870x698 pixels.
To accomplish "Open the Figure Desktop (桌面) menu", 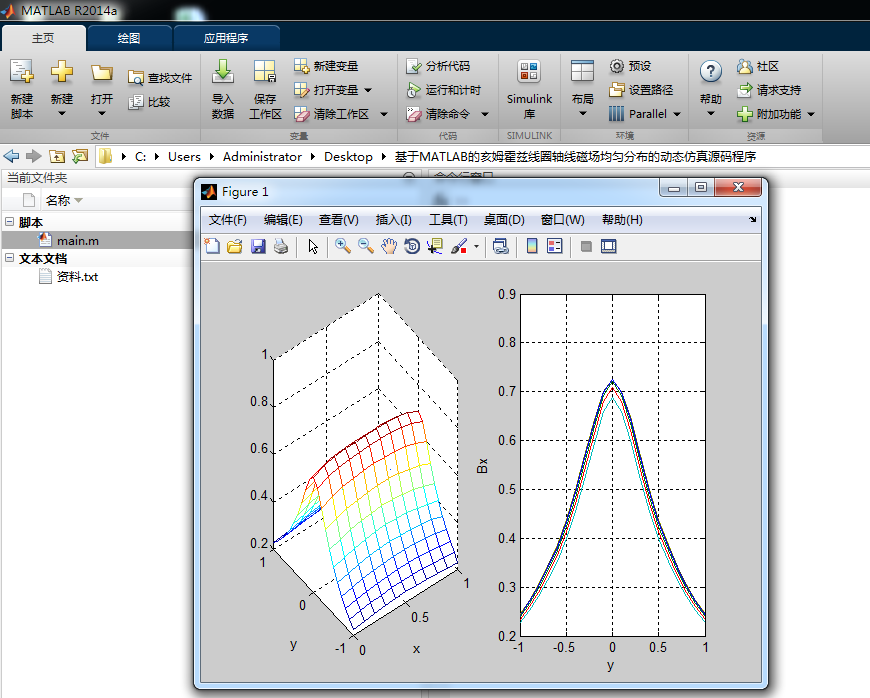I will (x=504, y=220).
